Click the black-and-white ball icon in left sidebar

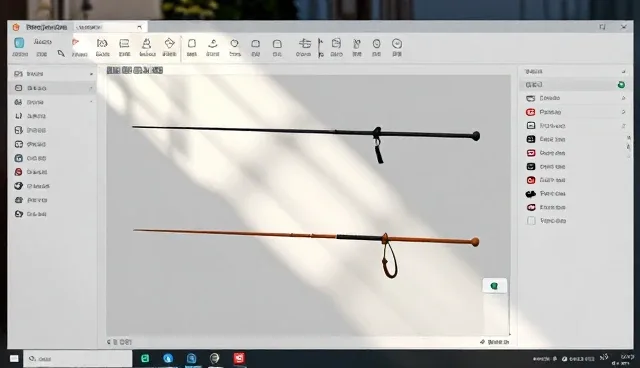[x=18, y=186]
